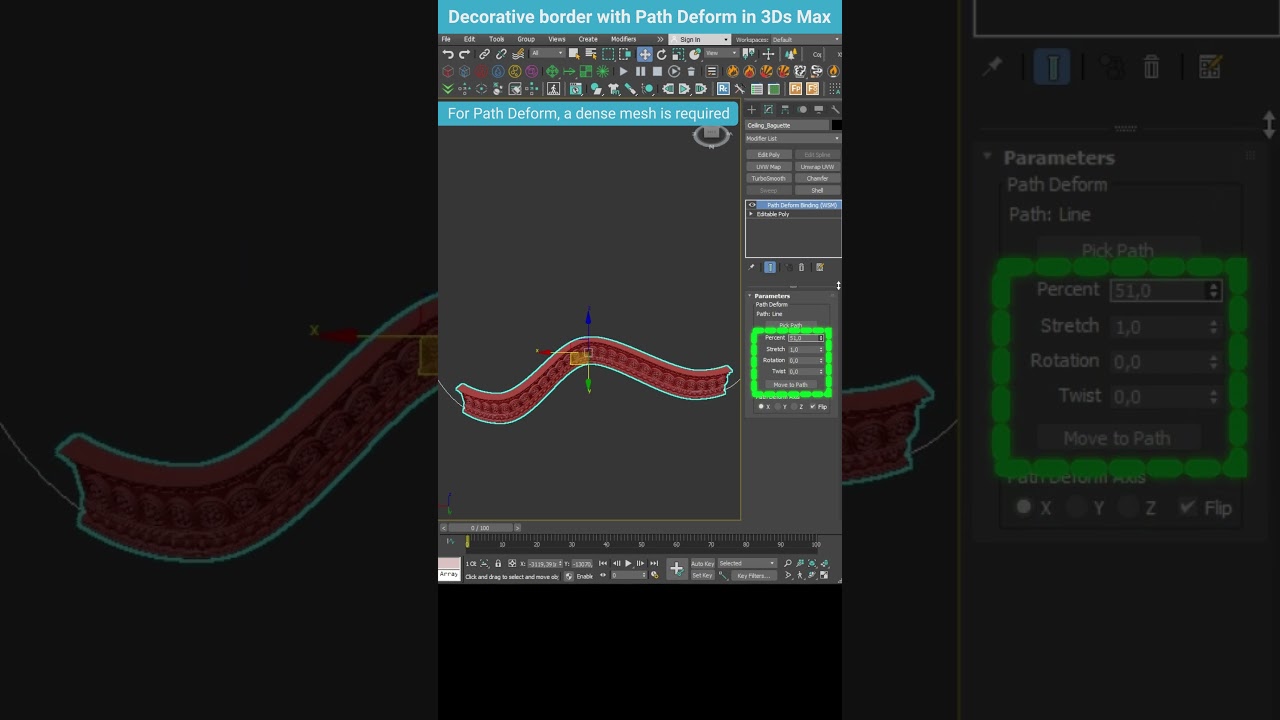Click the toolbar Play simulation icon
Image resolution: width=1280 pixels, height=720 pixels.
(624, 71)
